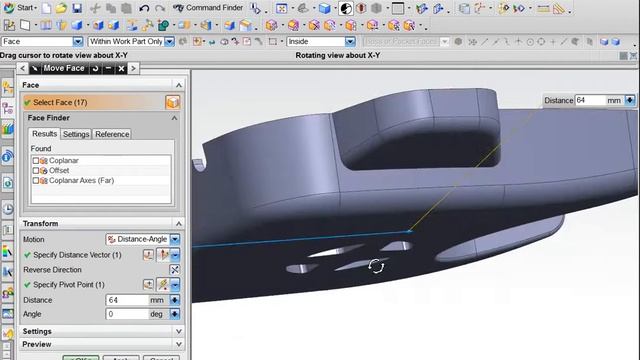Open the Within Work Part Only dropdown
The height and width of the screenshot is (360, 640).
coord(169,42)
